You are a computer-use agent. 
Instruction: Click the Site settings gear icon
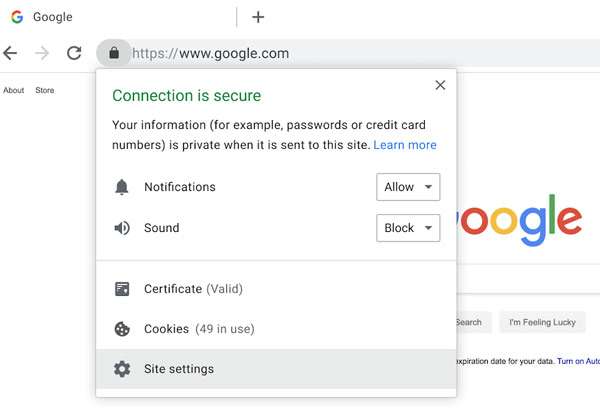click(122, 369)
